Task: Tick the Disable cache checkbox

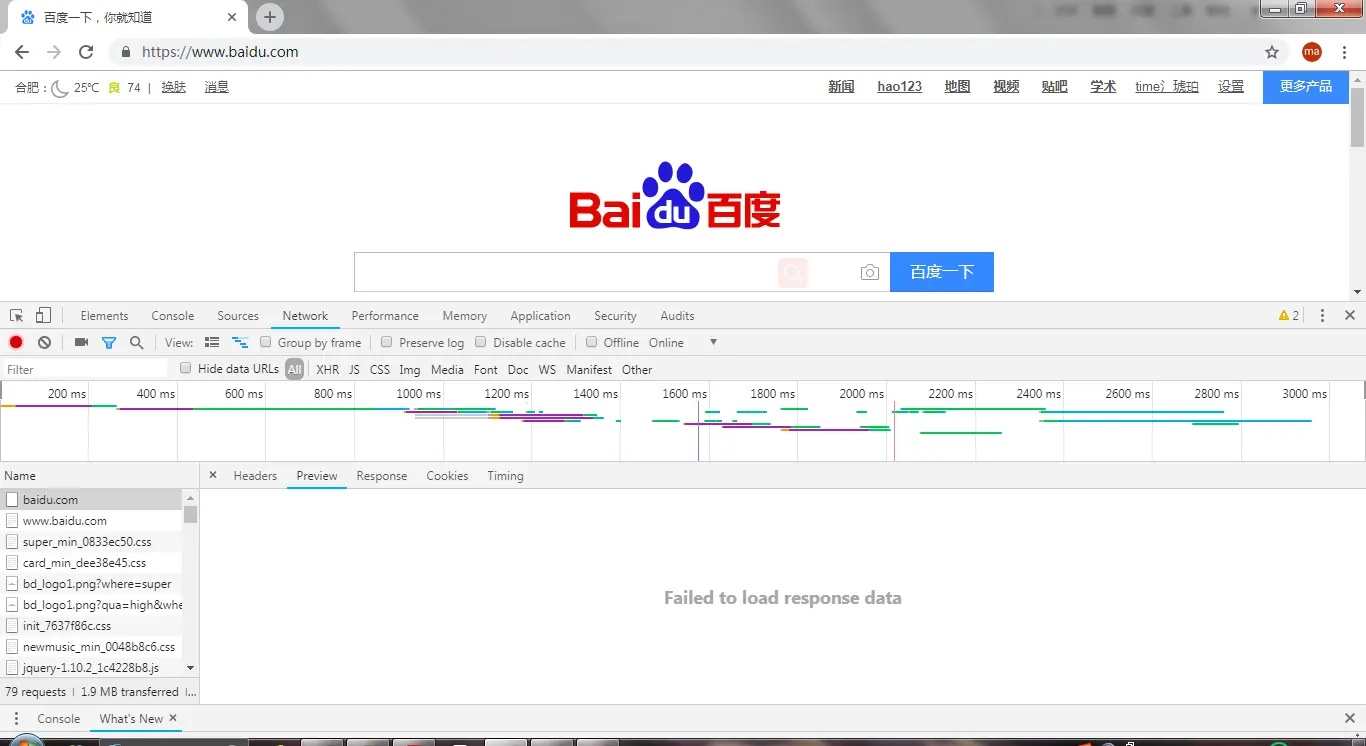Action: click(x=481, y=342)
